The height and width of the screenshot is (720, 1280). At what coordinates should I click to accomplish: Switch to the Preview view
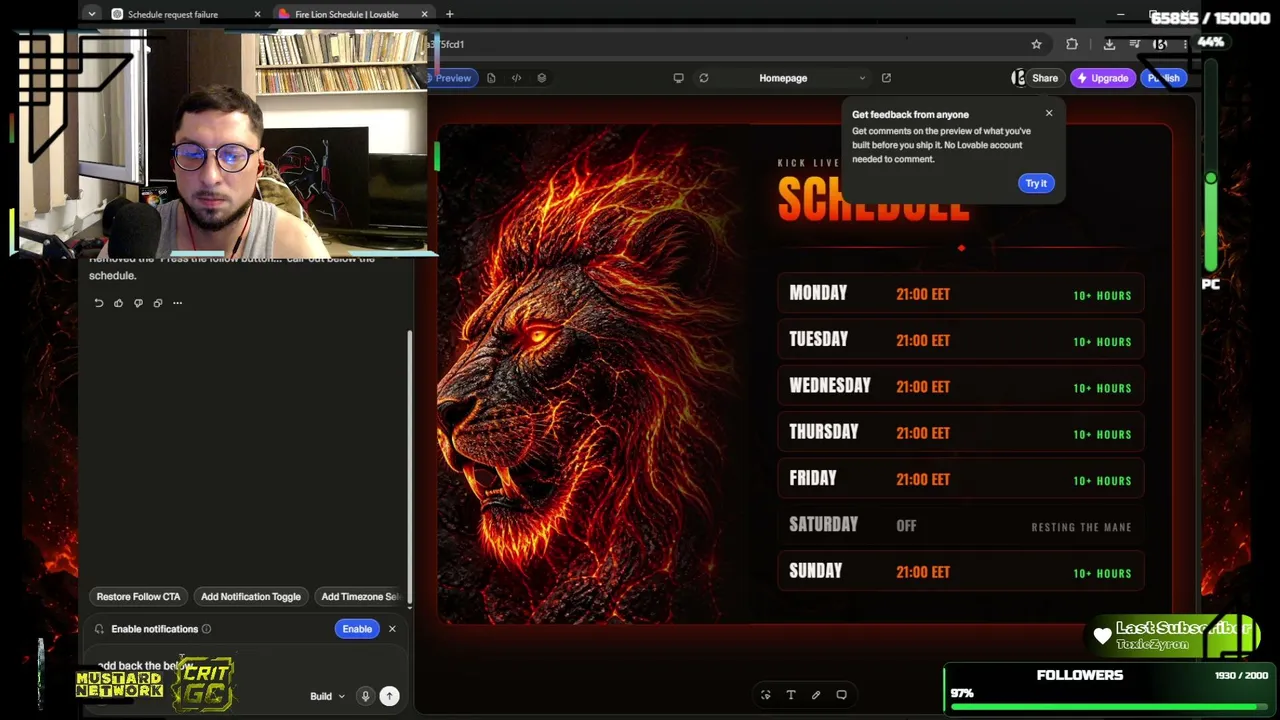point(450,78)
